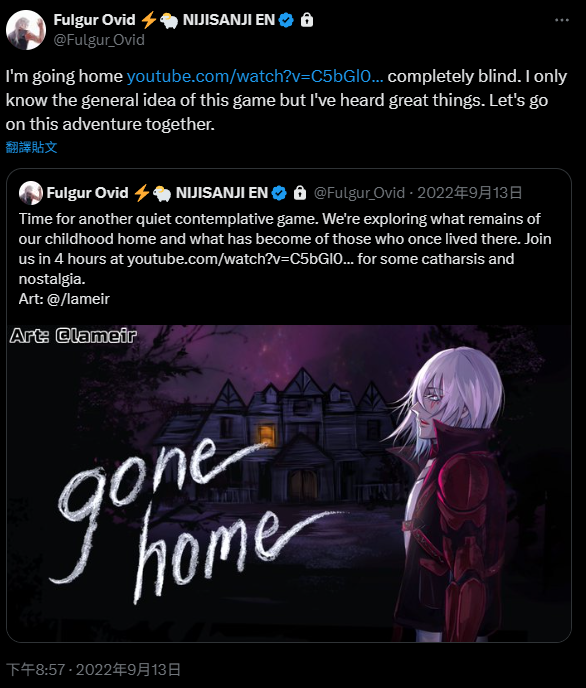The width and height of the screenshot is (586, 688).
Task: Click the quoted tweet's small avatar
Action: tap(31, 193)
